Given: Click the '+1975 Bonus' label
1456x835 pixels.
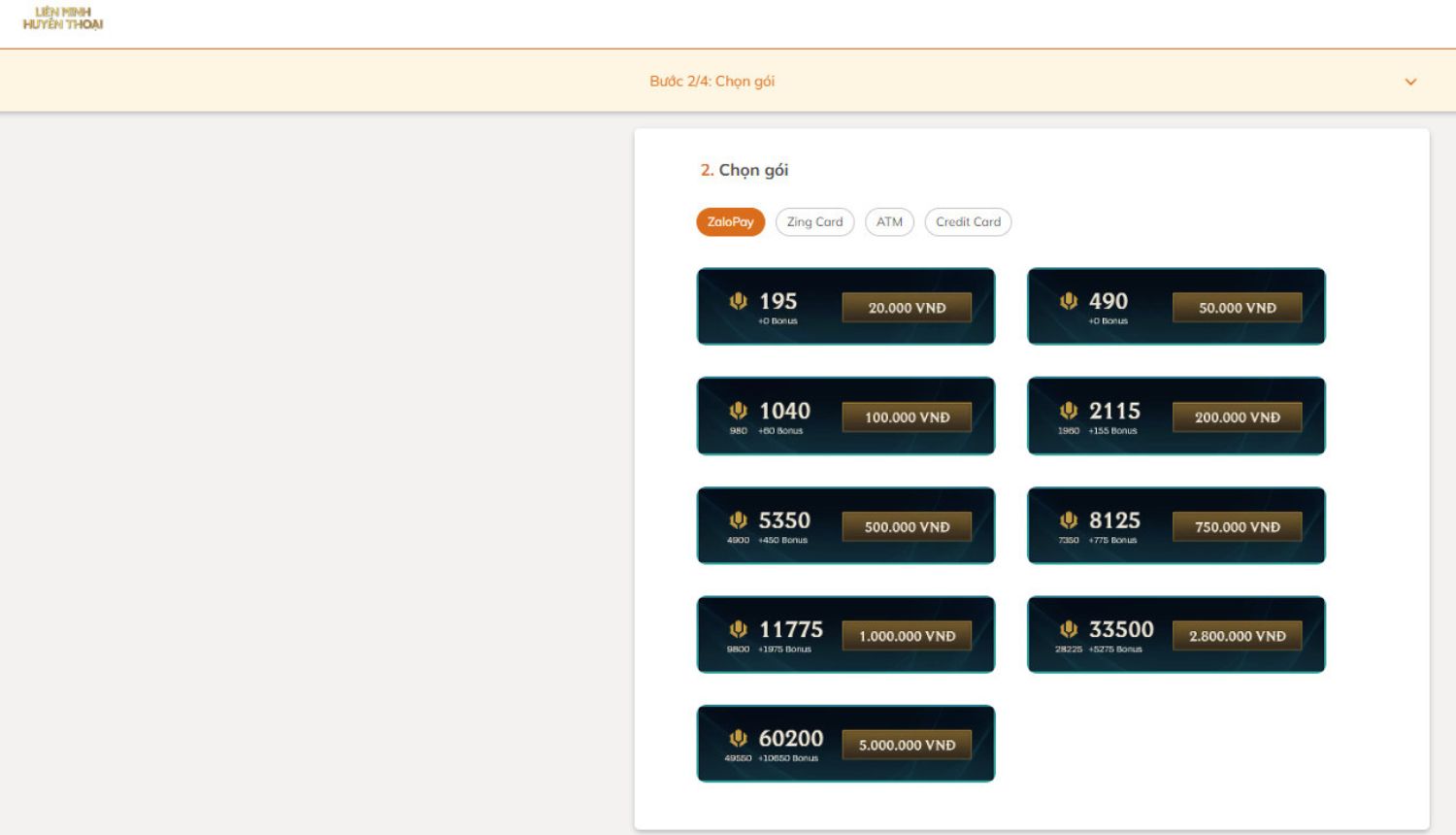Looking at the screenshot, I should (784, 650).
